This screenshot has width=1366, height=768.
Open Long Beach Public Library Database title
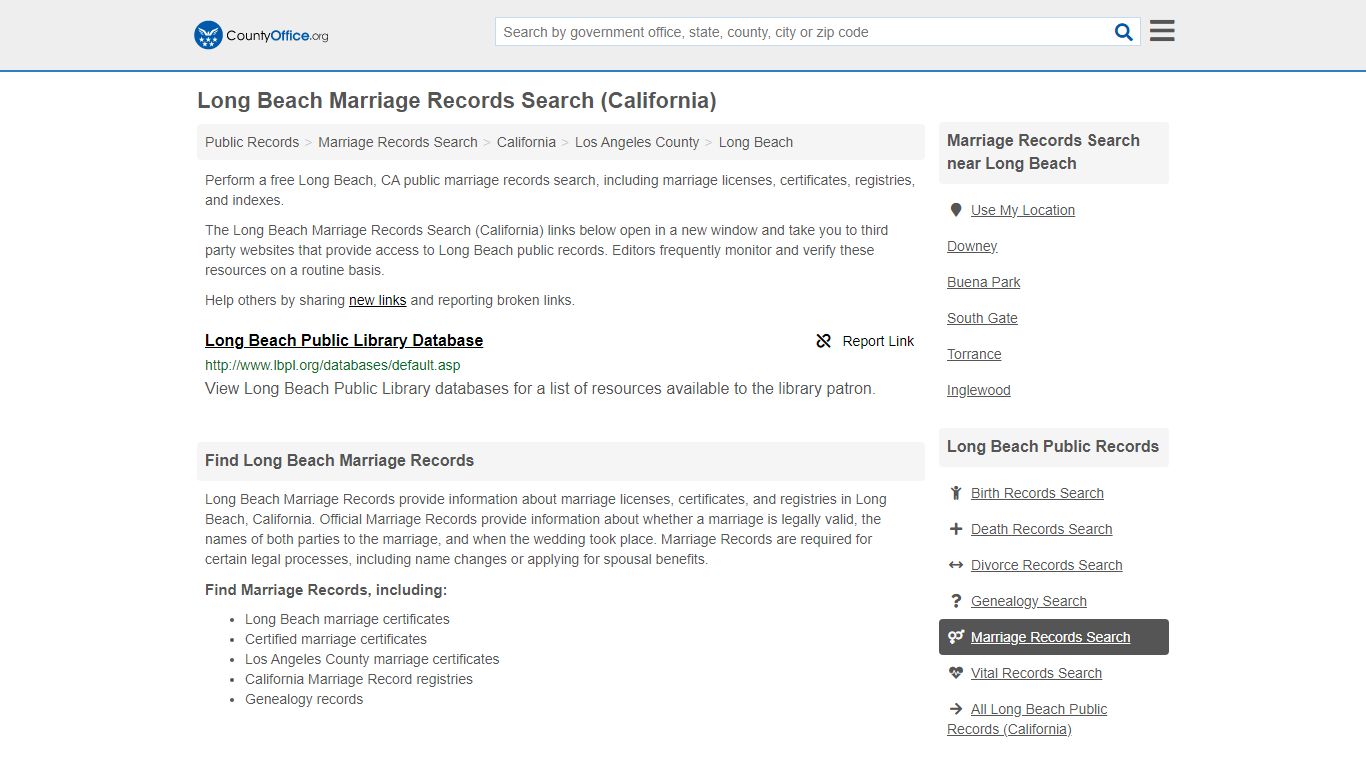[x=344, y=340]
